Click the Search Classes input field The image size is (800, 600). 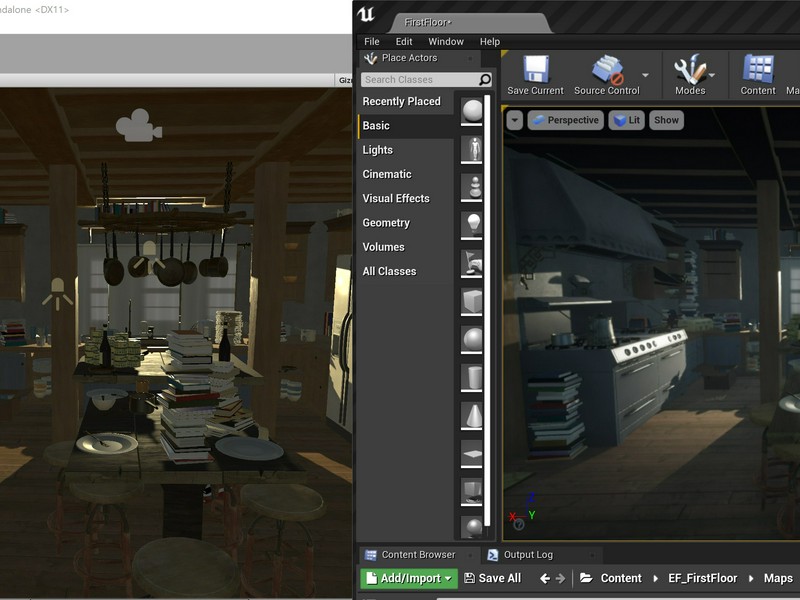point(427,80)
